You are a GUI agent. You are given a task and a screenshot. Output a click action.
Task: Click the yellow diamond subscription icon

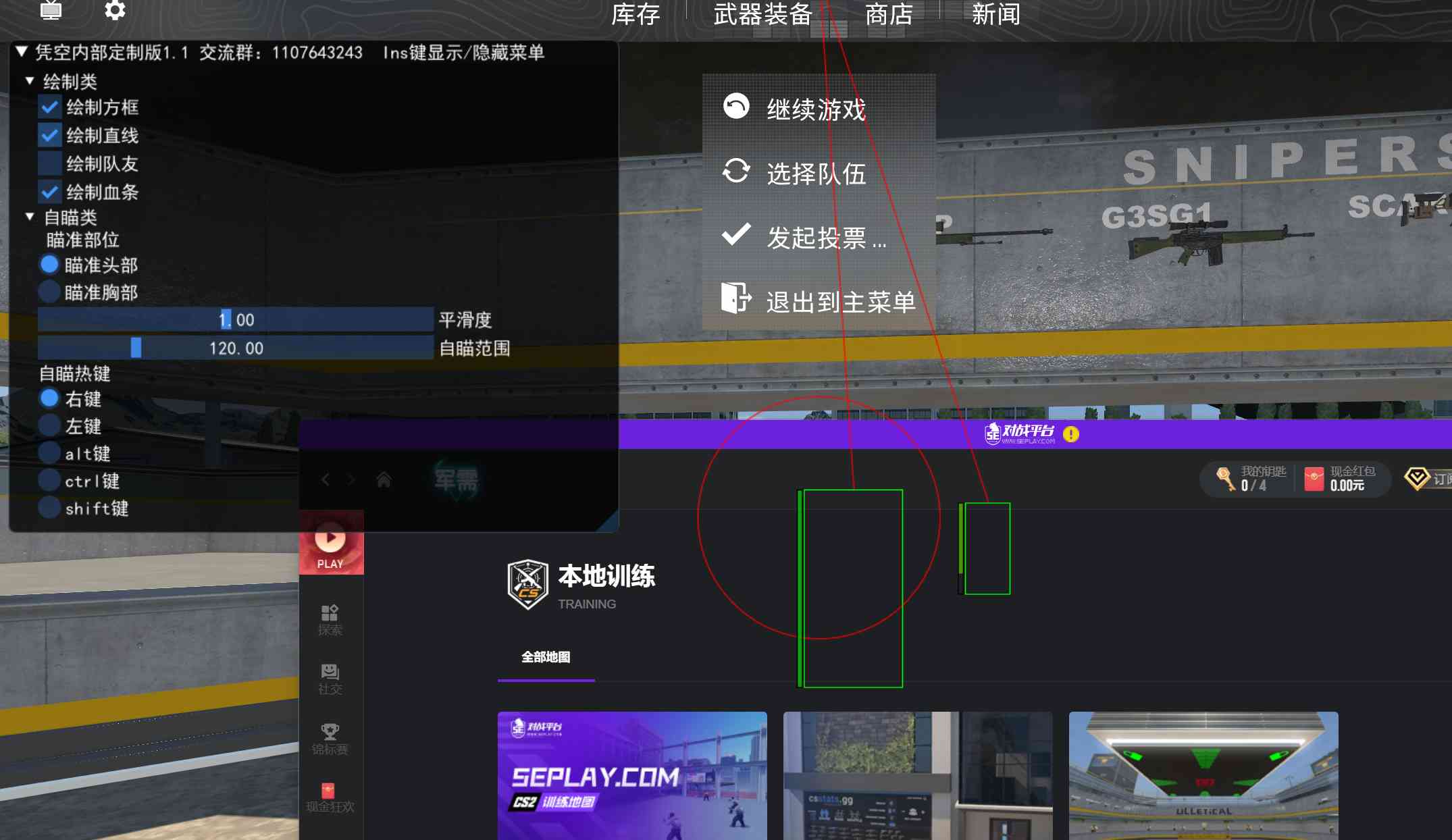pyautogui.click(x=1417, y=479)
